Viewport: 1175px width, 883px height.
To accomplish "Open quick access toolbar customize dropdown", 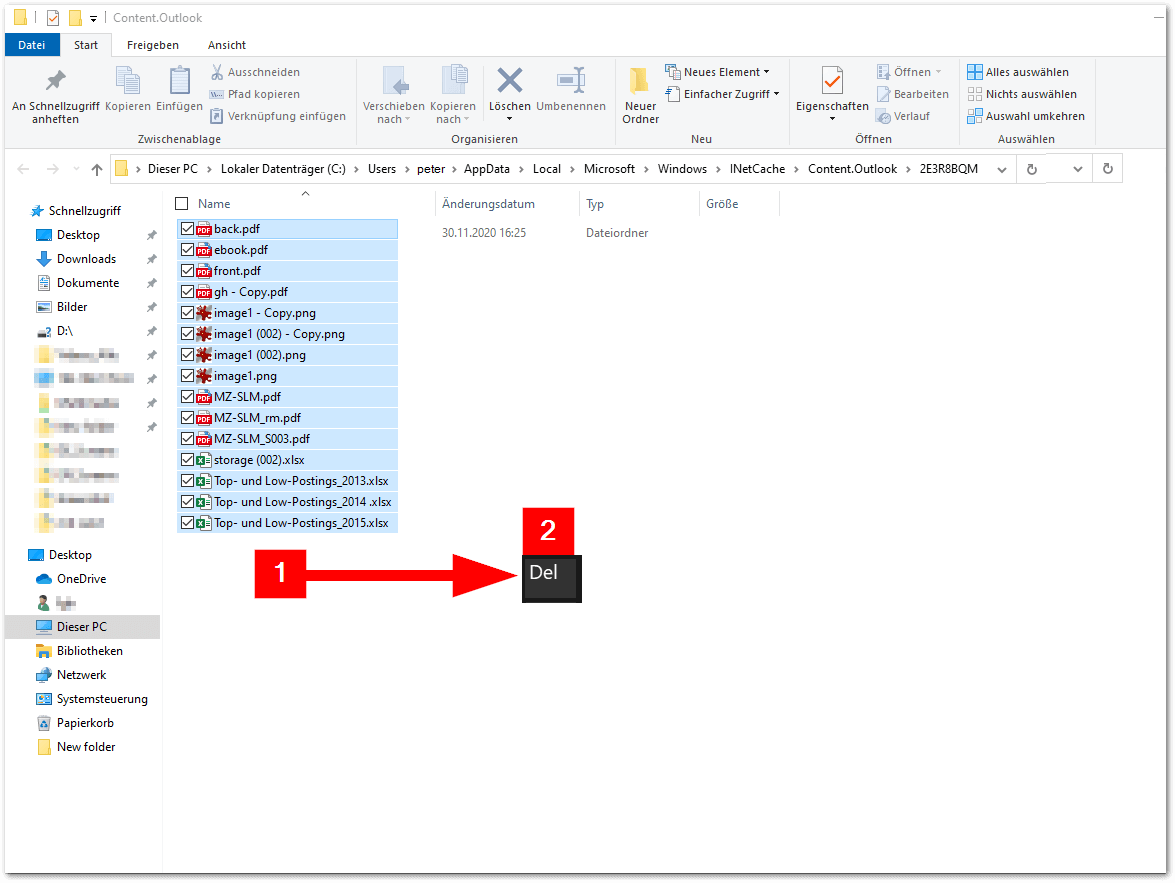I will coord(93,18).
